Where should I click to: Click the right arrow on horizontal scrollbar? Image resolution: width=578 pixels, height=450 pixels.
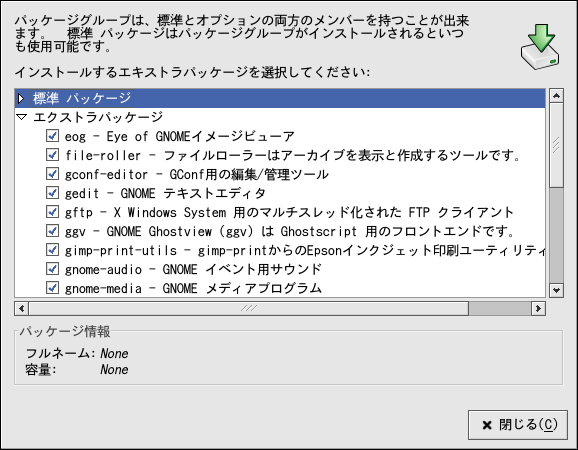538,308
